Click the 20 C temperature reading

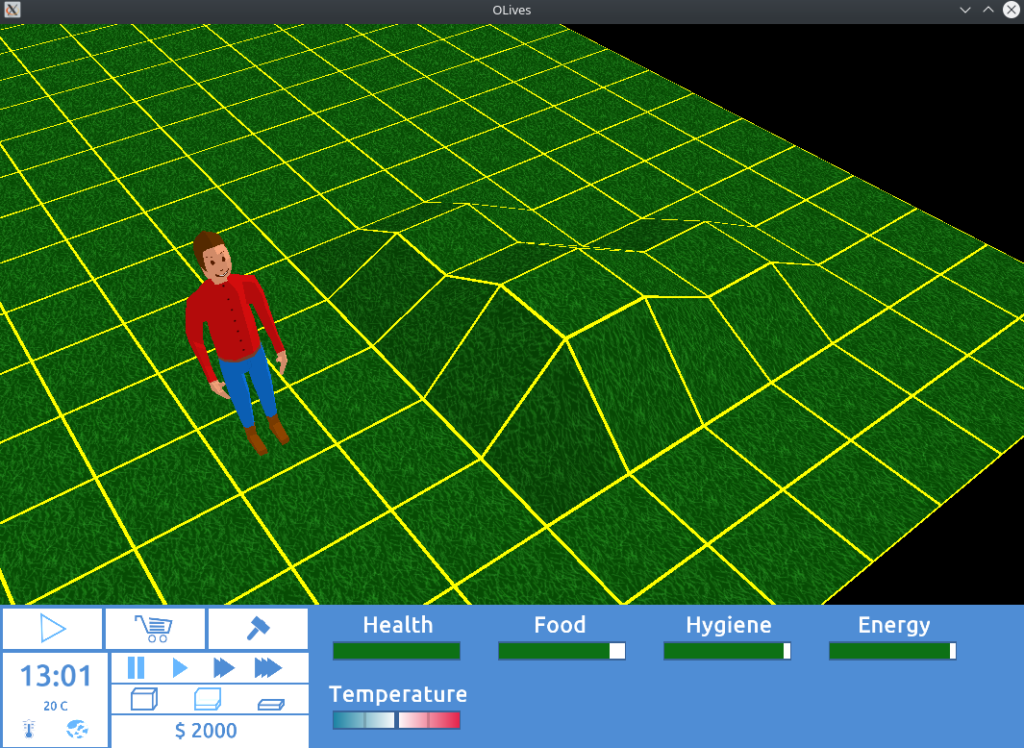click(x=56, y=706)
